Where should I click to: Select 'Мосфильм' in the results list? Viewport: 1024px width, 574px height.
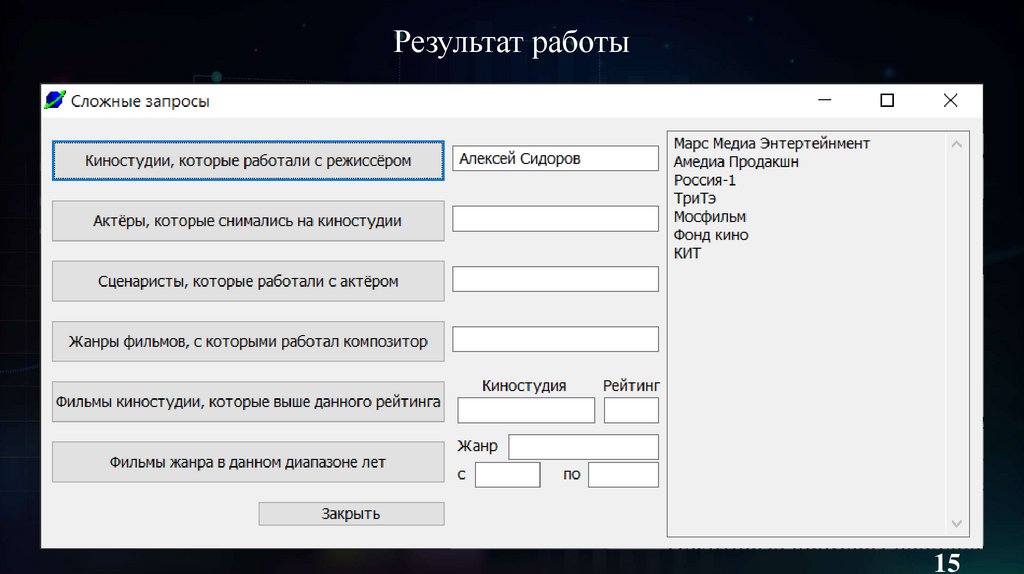tap(710, 217)
